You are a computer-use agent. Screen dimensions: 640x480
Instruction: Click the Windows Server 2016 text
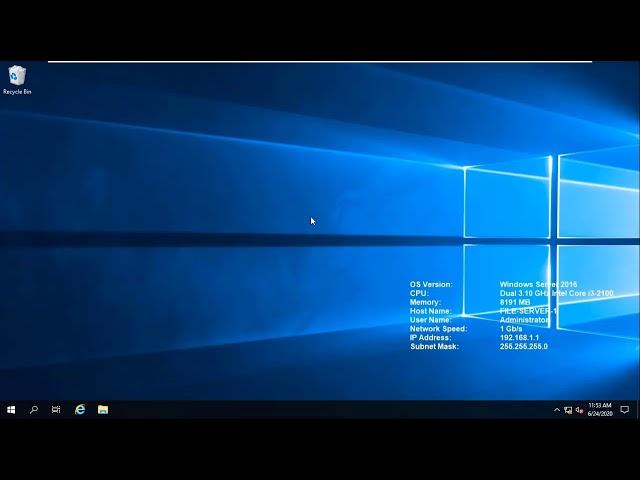click(x=538, y=284)
